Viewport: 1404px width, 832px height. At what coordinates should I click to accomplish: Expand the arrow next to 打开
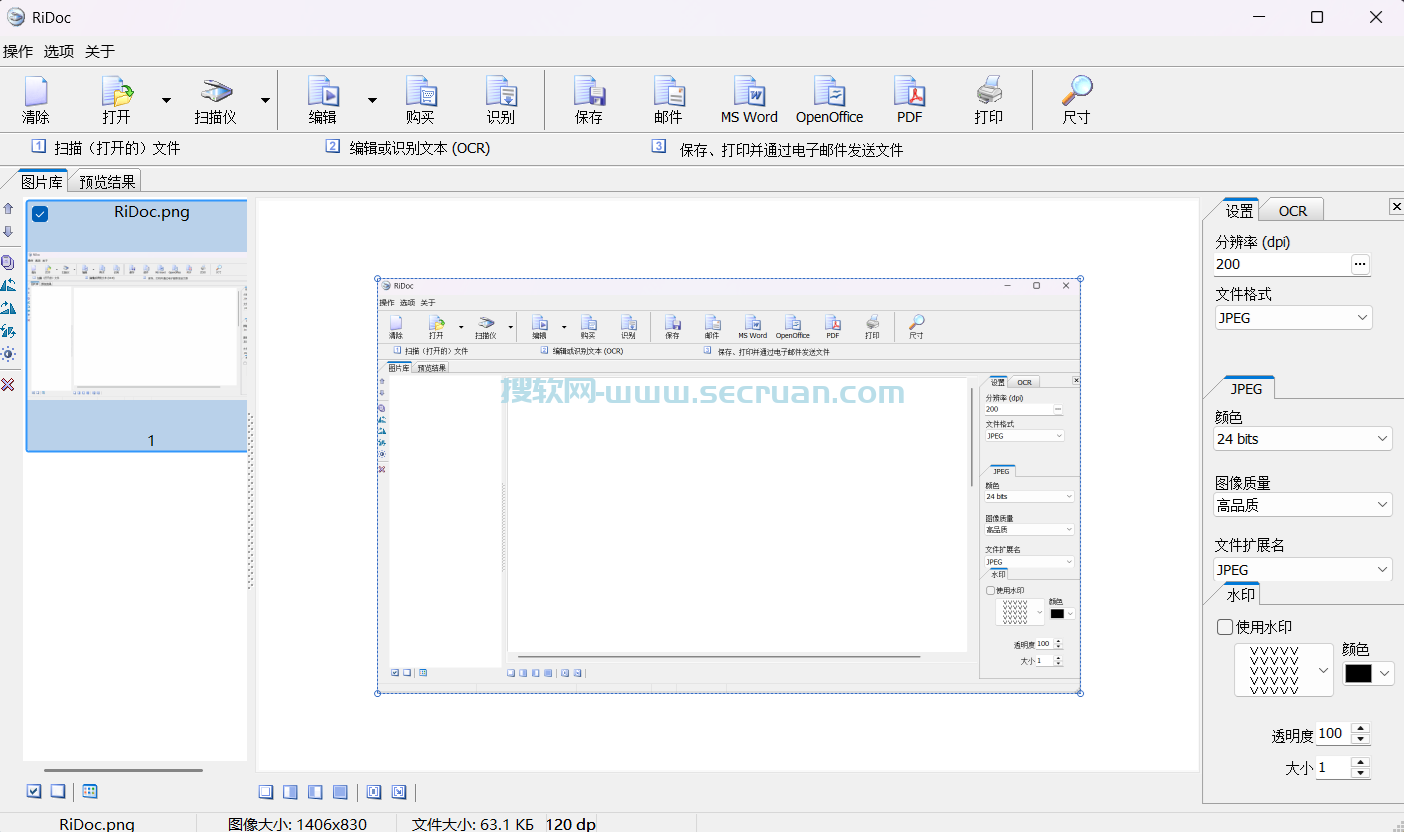click(x=166, y=100)
